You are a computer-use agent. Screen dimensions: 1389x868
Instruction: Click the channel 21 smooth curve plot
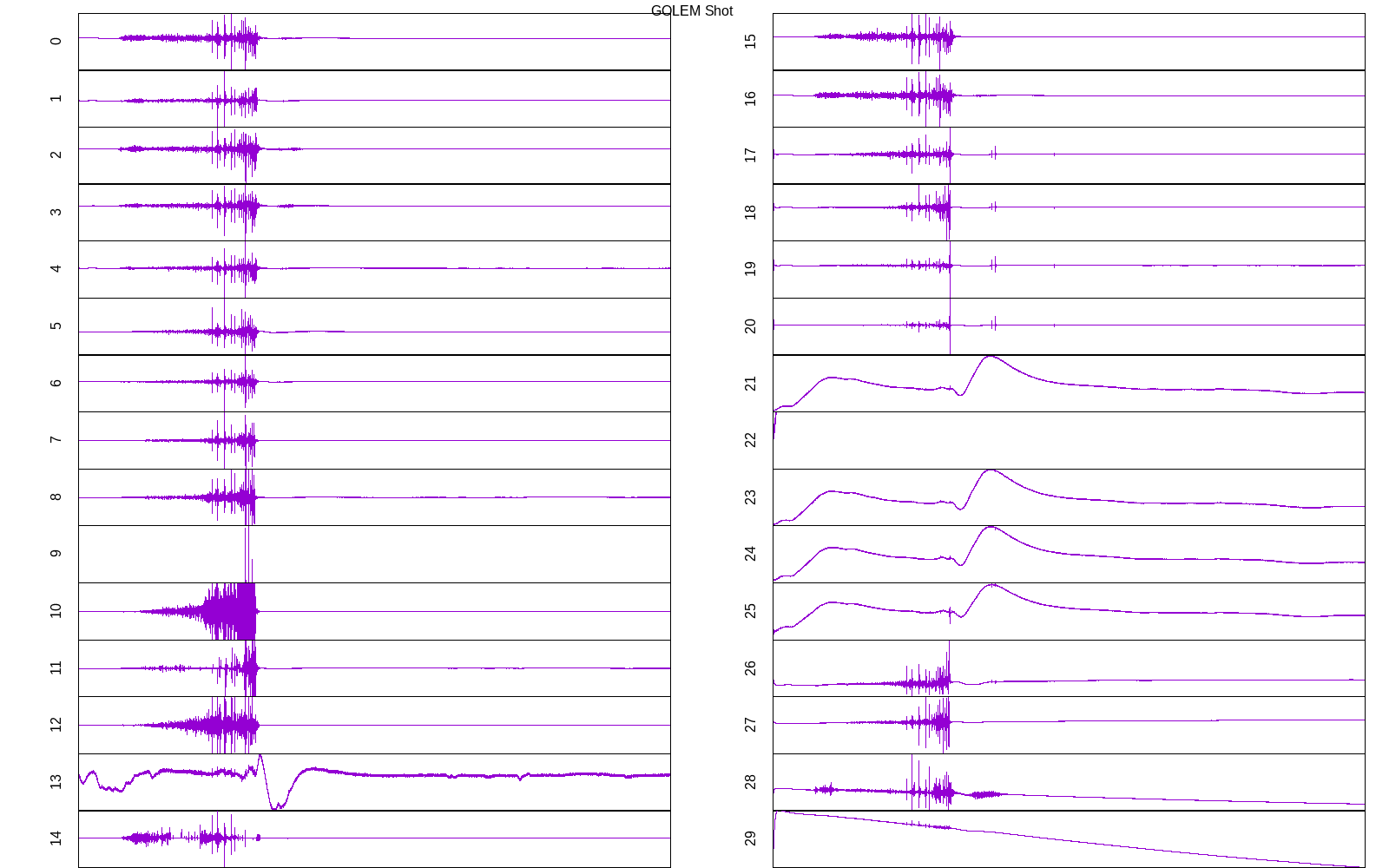(1069, 383)
